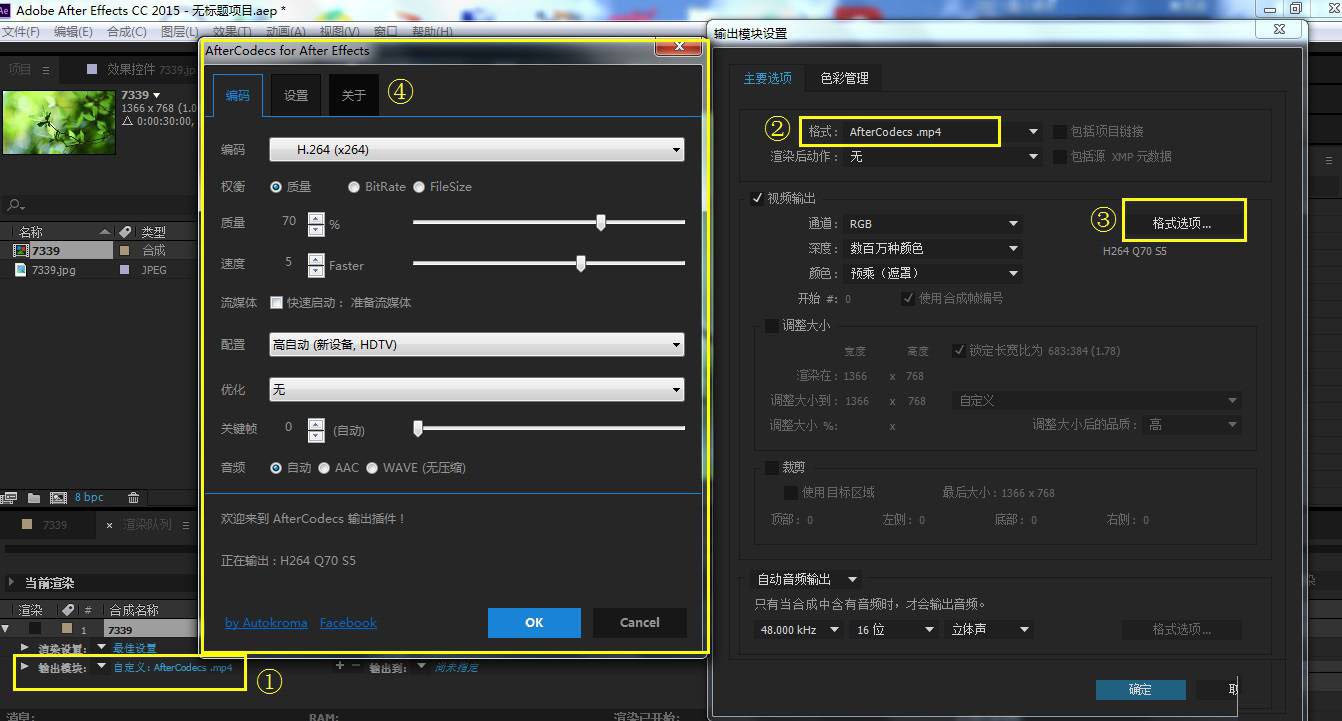1342x721 pixels.
Task: Click 确定 in the output module settings
Action: (1140, 689)
